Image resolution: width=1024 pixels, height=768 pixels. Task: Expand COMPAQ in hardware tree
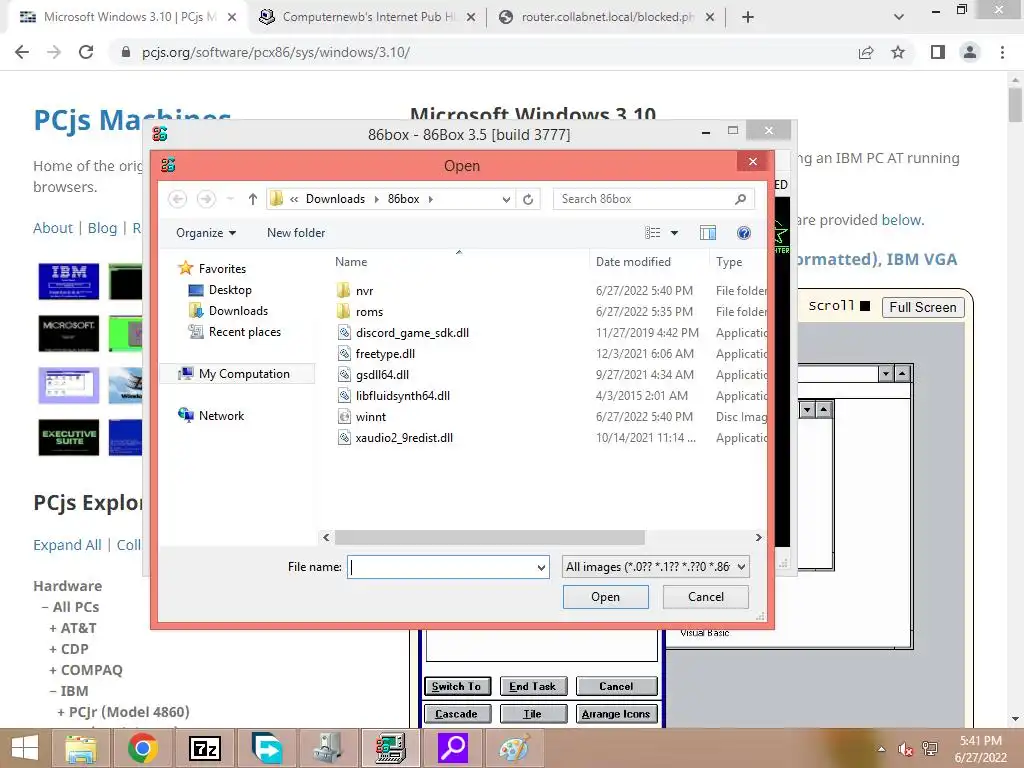click(86, 670)
